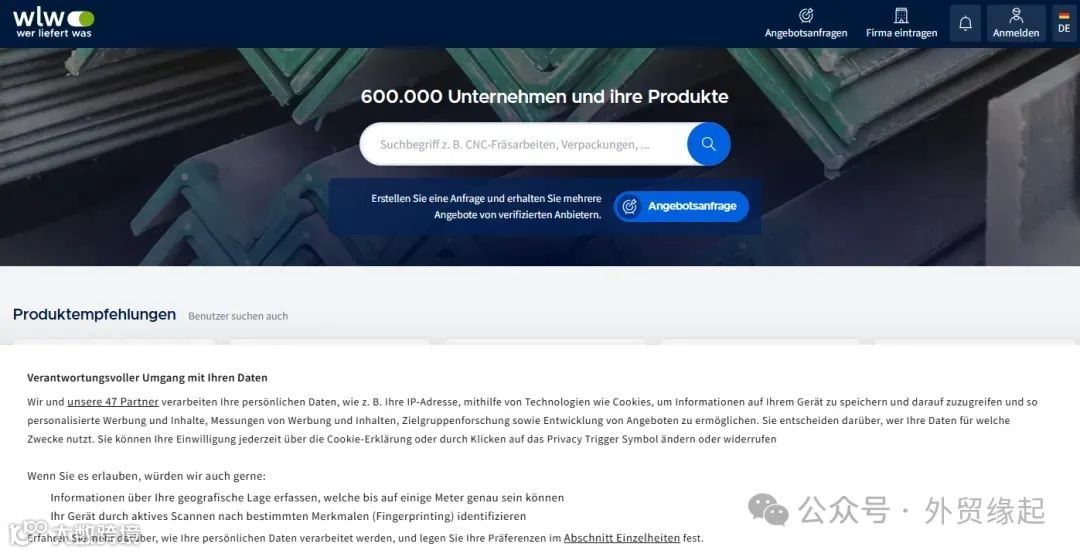Open the unsere 47 Partner link
The image size is (1080, 554).
pyautogui.click(x=113, y=402)
